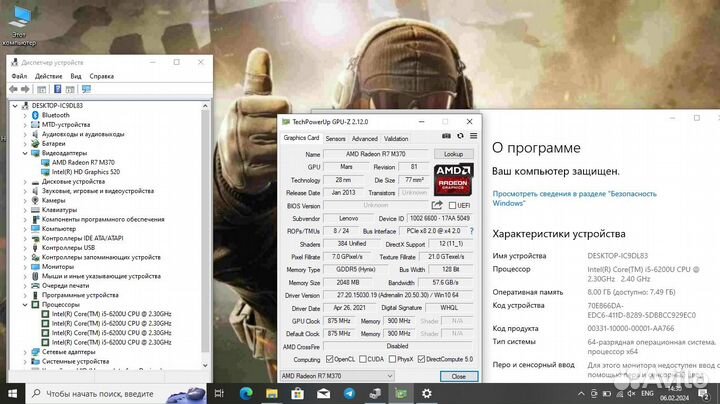Toggle the PhysX checkbox
This screenshot has height=404, width=720.
(392, 359)
